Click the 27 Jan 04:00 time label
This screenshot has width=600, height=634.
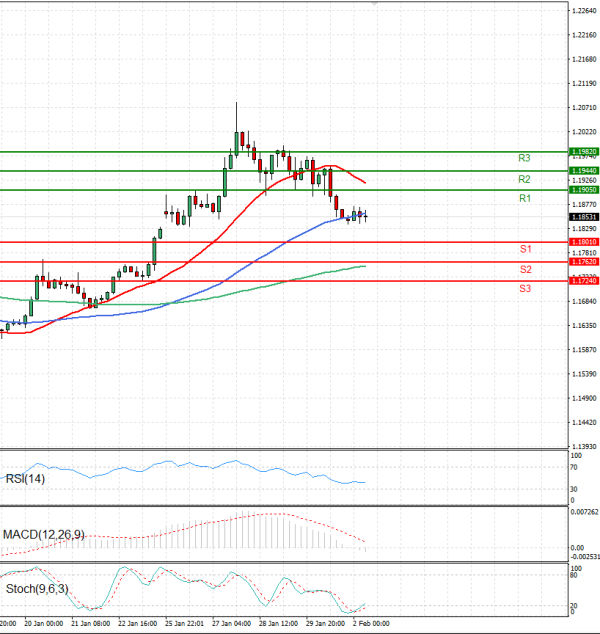[231, 622]
